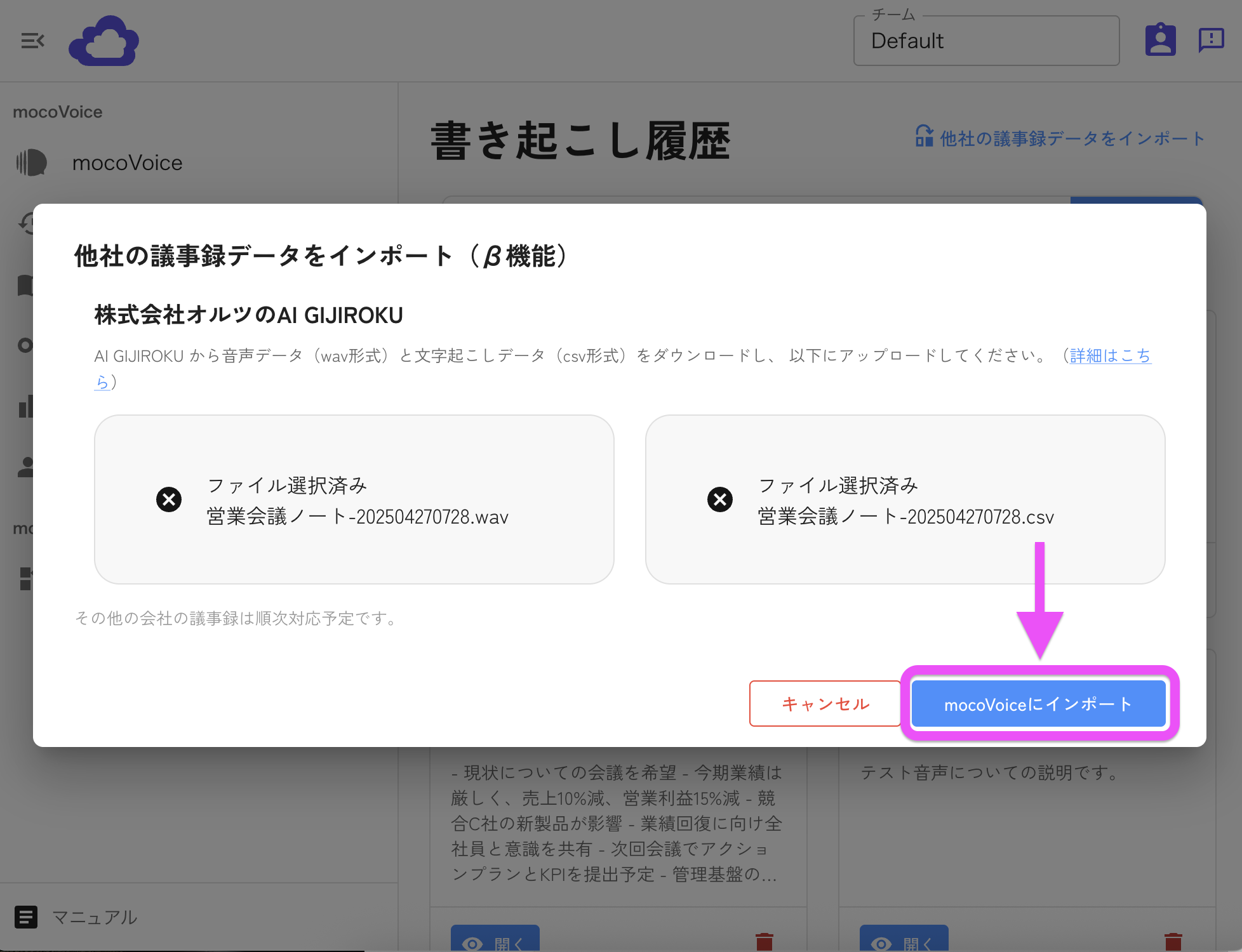Open 他社の議事録データをインポート link
The width and height of the screenshot is (1242, 952).
pos(1071,138)
